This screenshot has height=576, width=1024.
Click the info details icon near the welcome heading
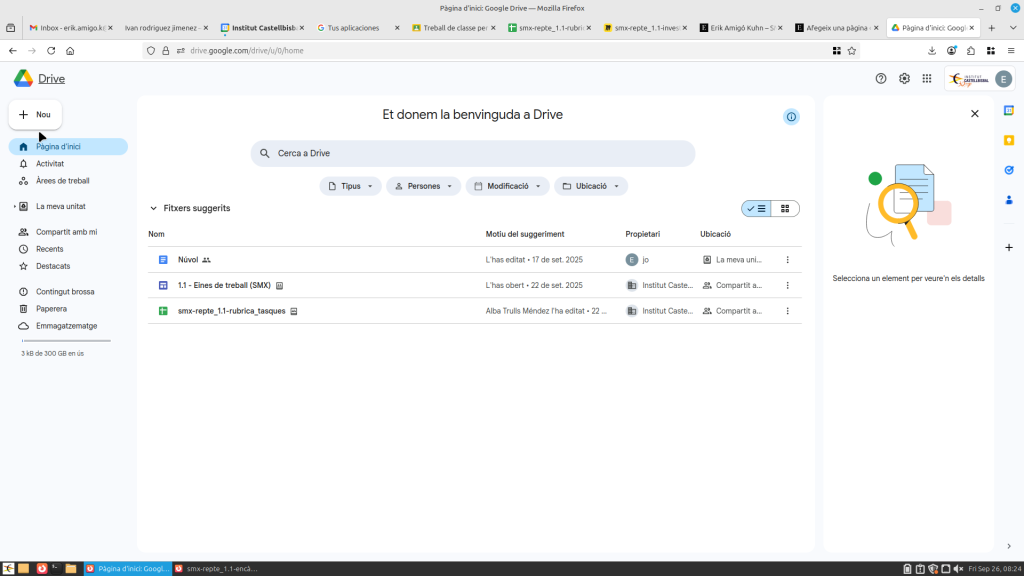click(791, 117)
